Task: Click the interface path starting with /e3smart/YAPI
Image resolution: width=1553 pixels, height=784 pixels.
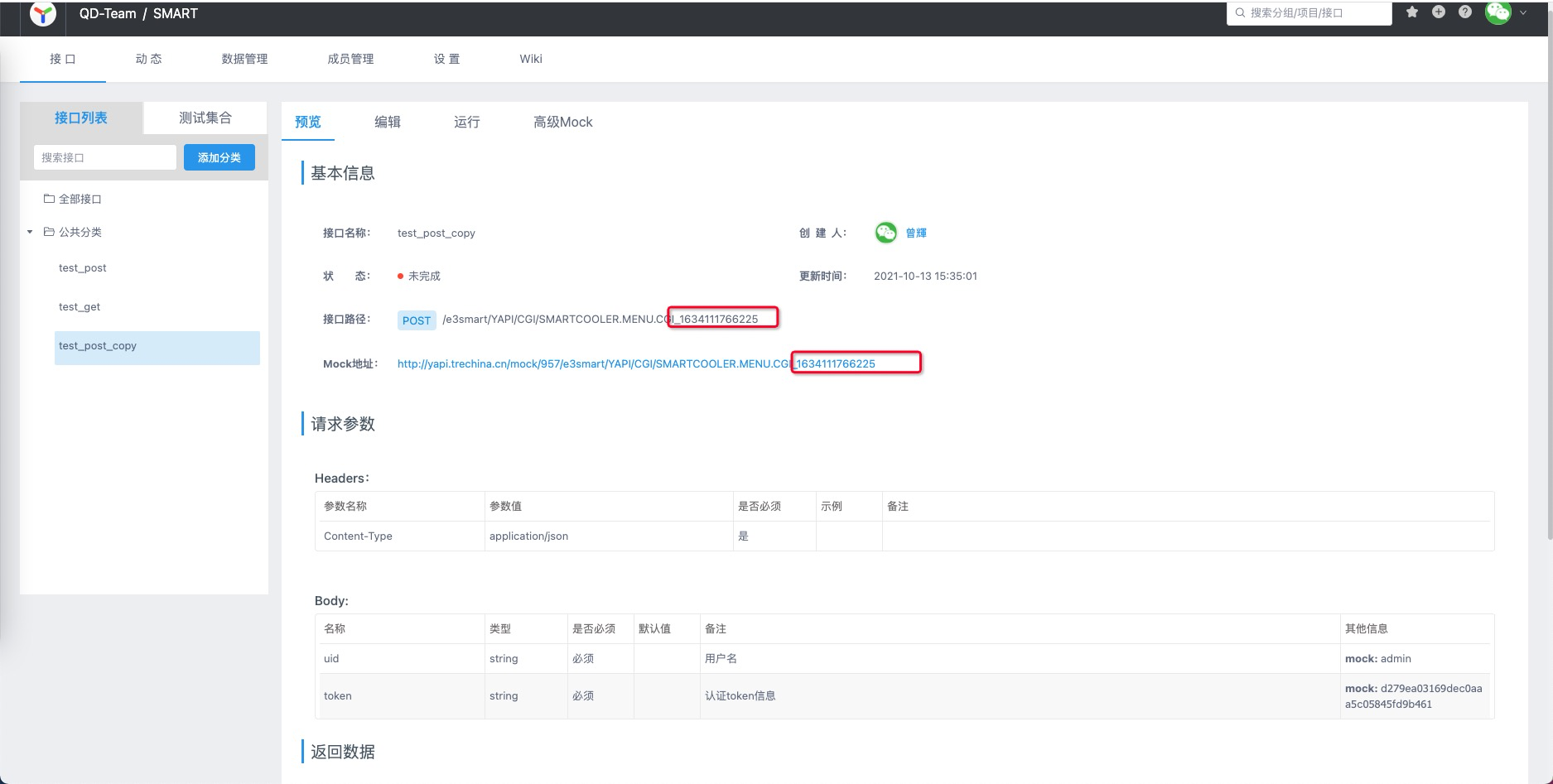Action: coord(600,319)
